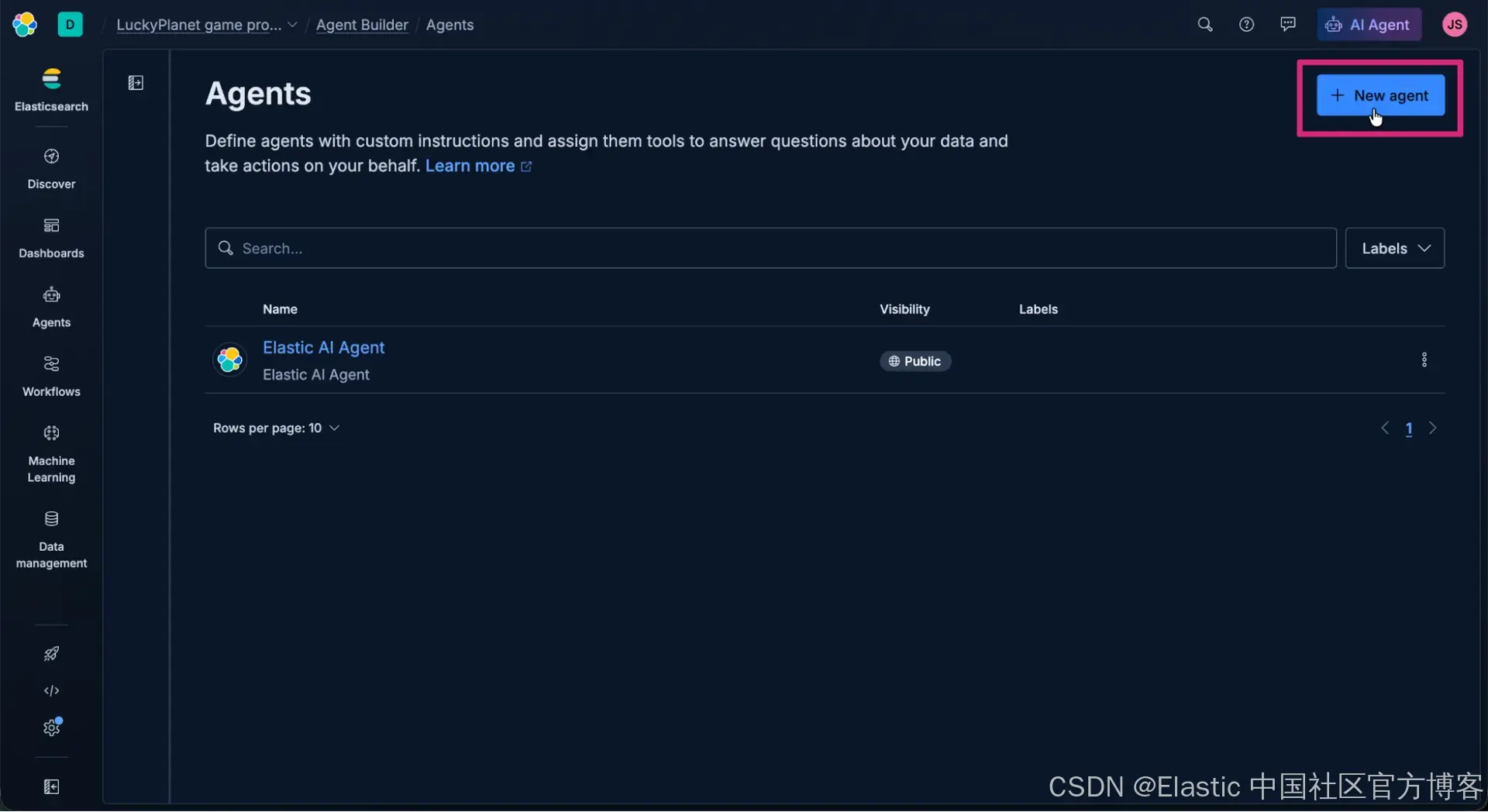Viewport: 1488px width, 812px height.
Task: Open the LuckyPlanet game project dropdown
Action: tap(207, 25)
